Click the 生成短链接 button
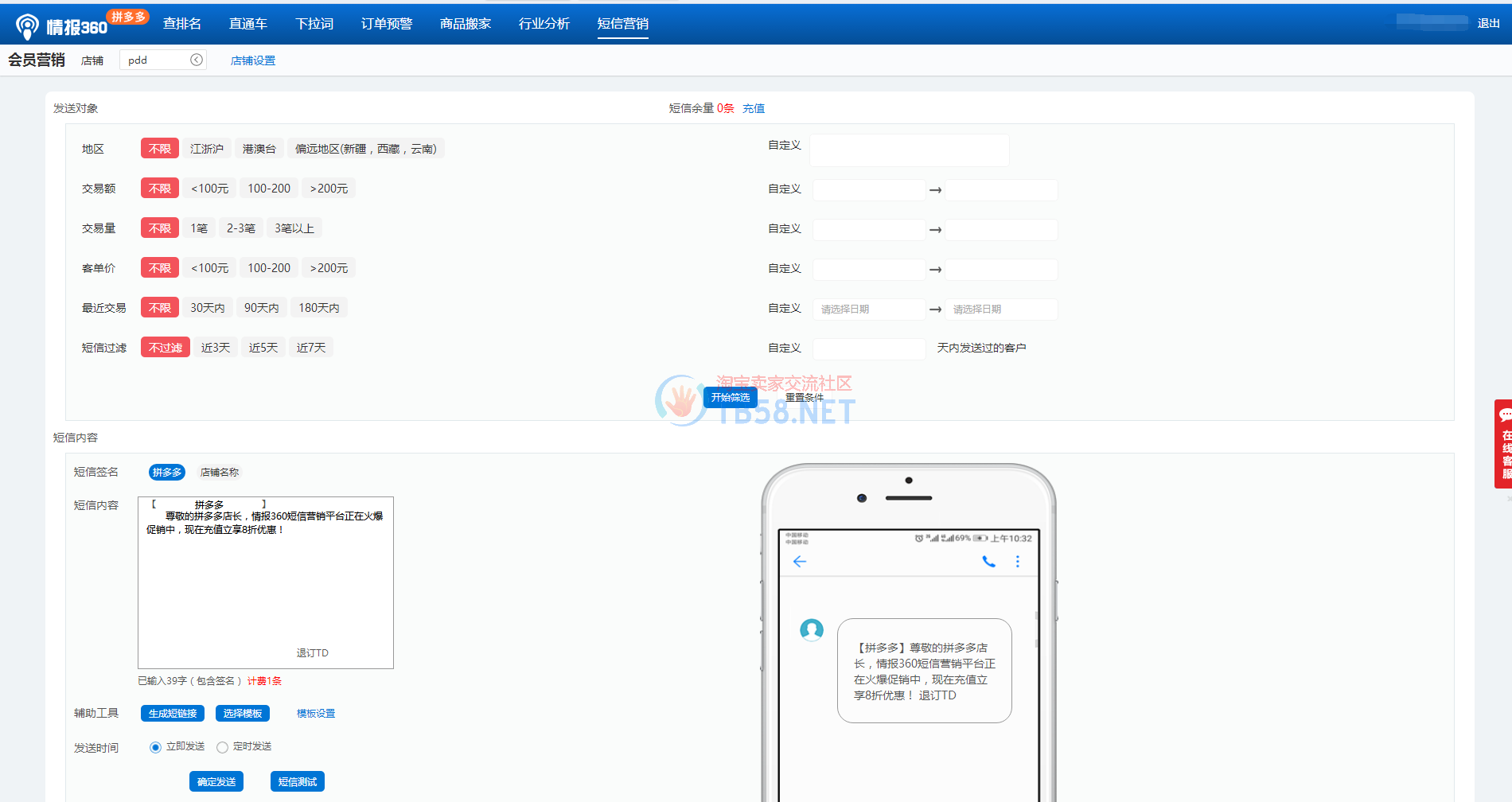Screen dimensions: 1512x802 pyautogui.click(x=173, y=714)
